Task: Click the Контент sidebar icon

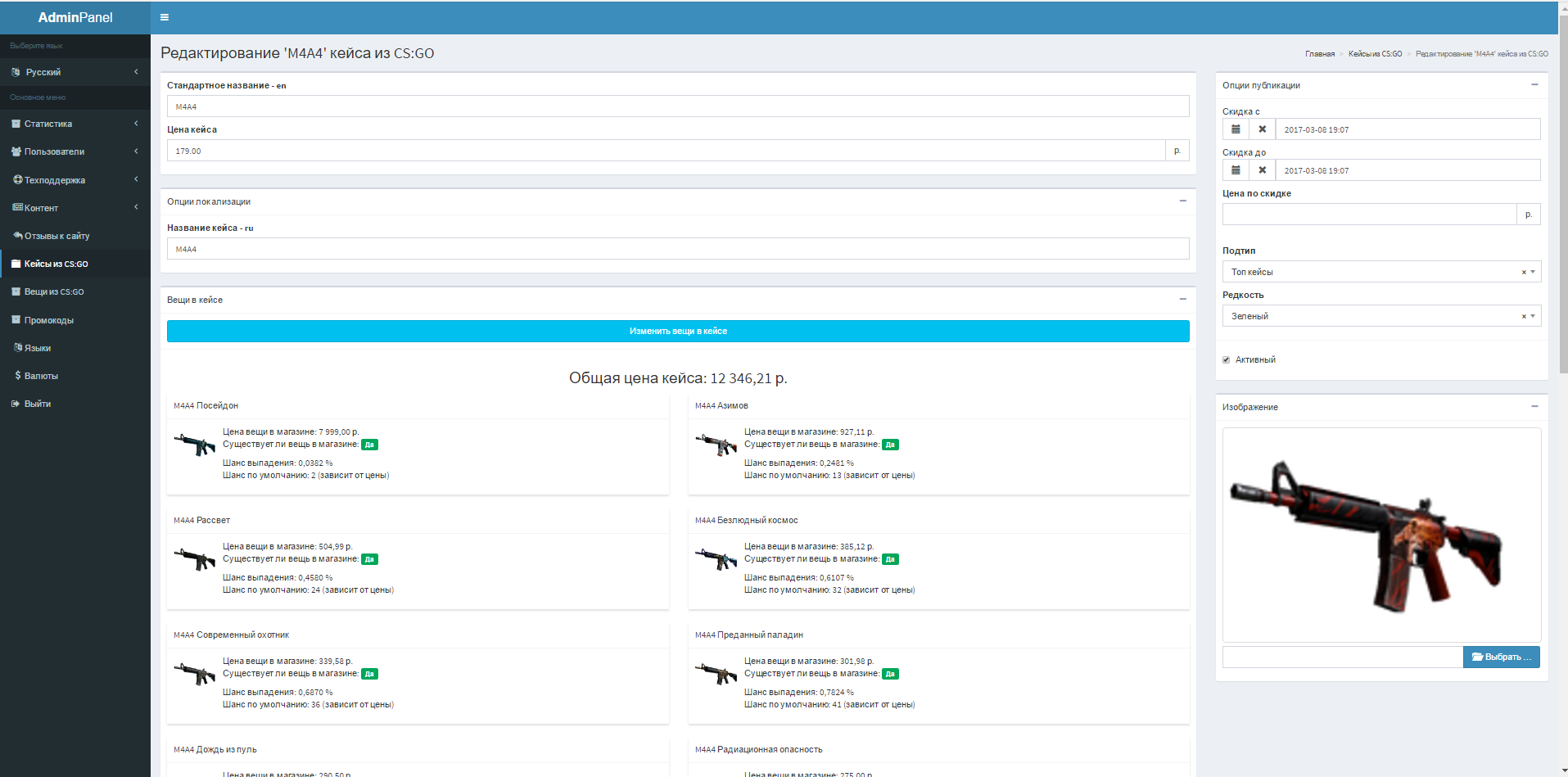Action: 17,208
